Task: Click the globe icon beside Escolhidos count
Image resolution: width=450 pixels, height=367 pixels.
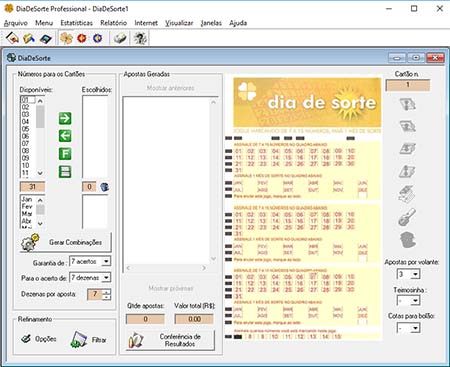Action: [x=105, y=187]
